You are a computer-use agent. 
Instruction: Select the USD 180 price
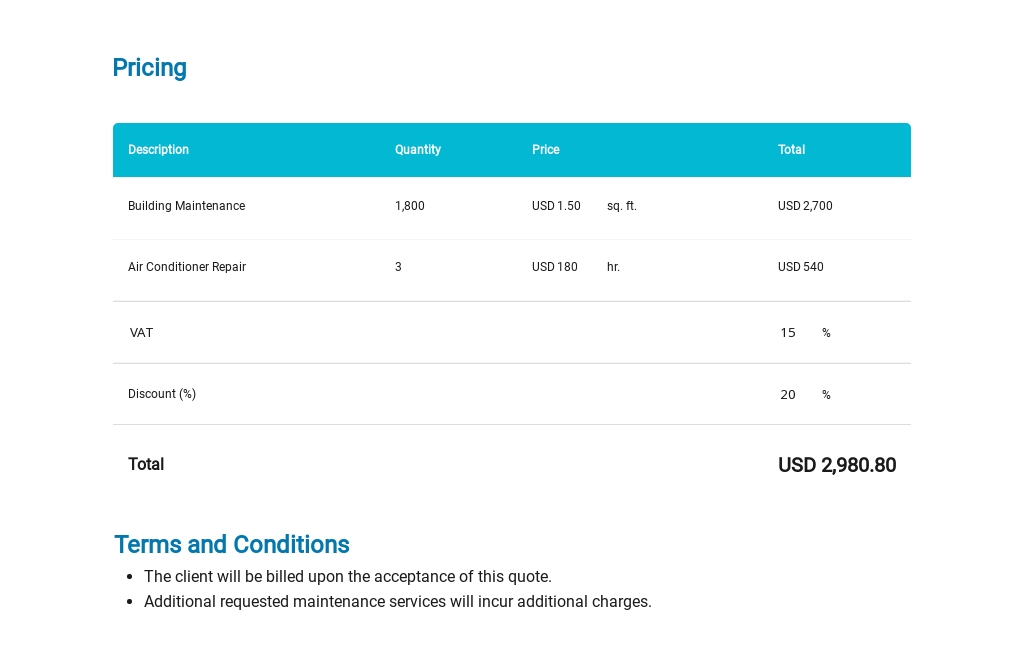(x=554, y=267)
